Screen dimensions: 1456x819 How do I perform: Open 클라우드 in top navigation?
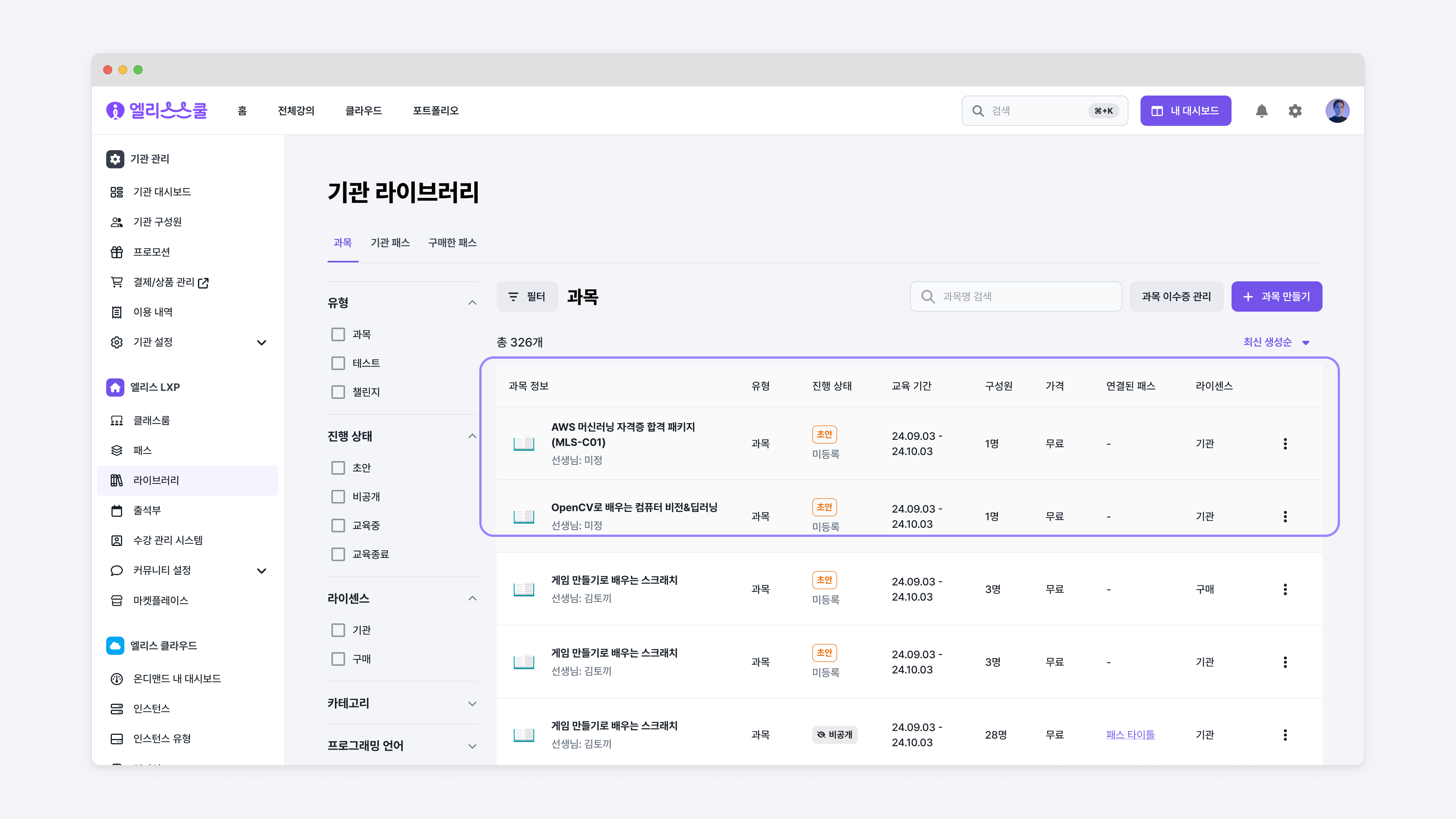click(364, 111)
